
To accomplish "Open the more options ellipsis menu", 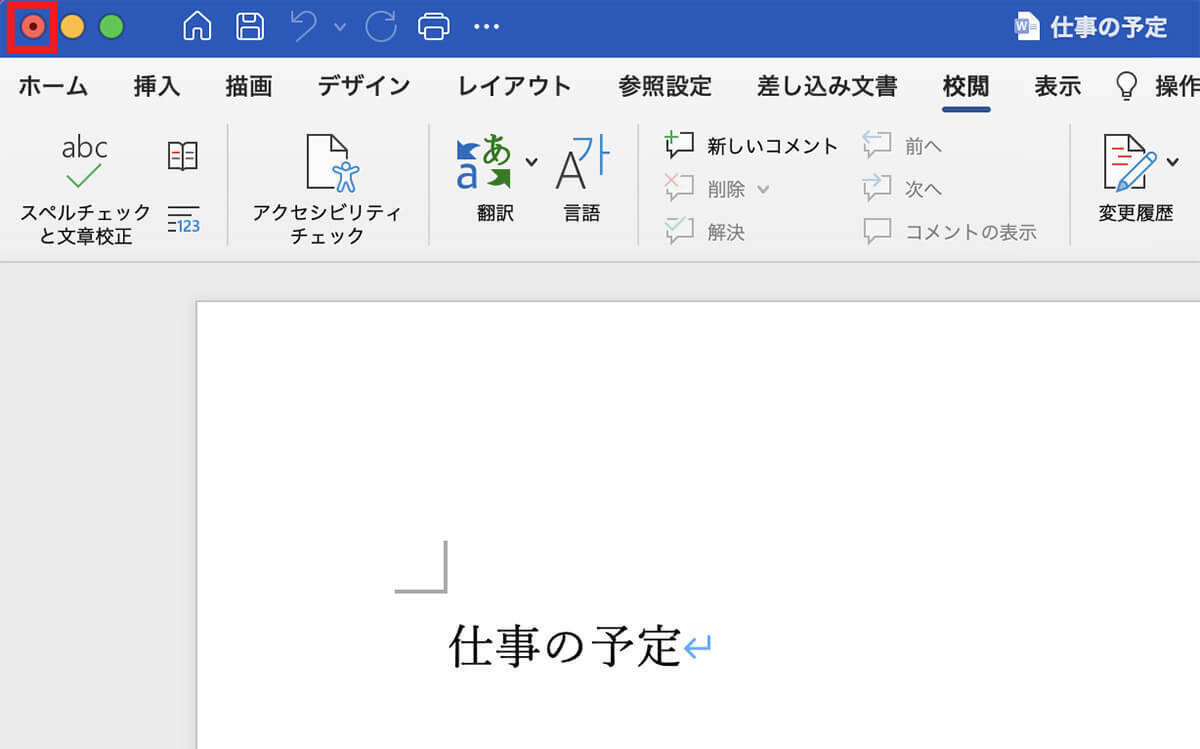I will coord(486,27).
